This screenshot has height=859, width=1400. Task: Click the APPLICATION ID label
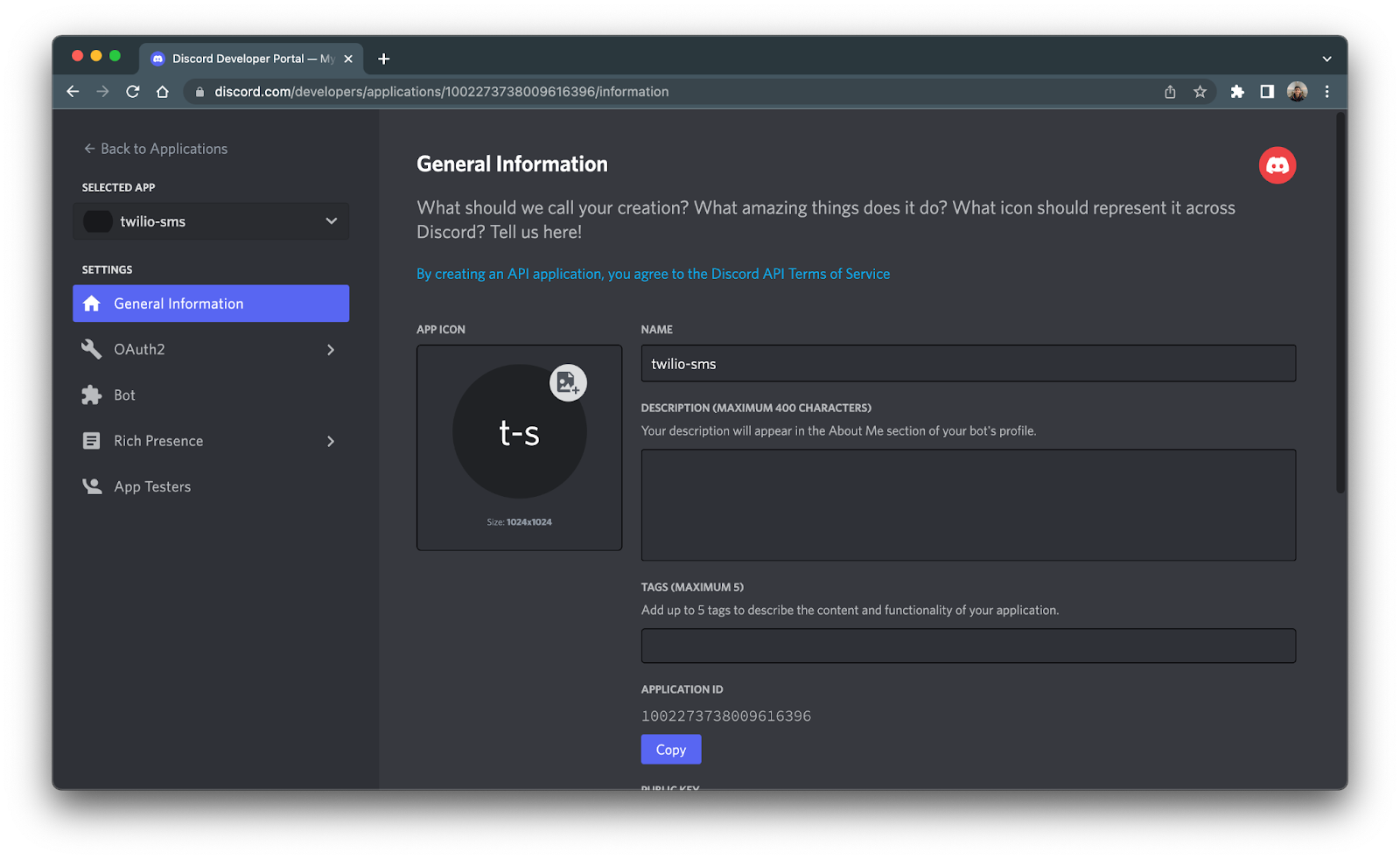coord(682,689)
